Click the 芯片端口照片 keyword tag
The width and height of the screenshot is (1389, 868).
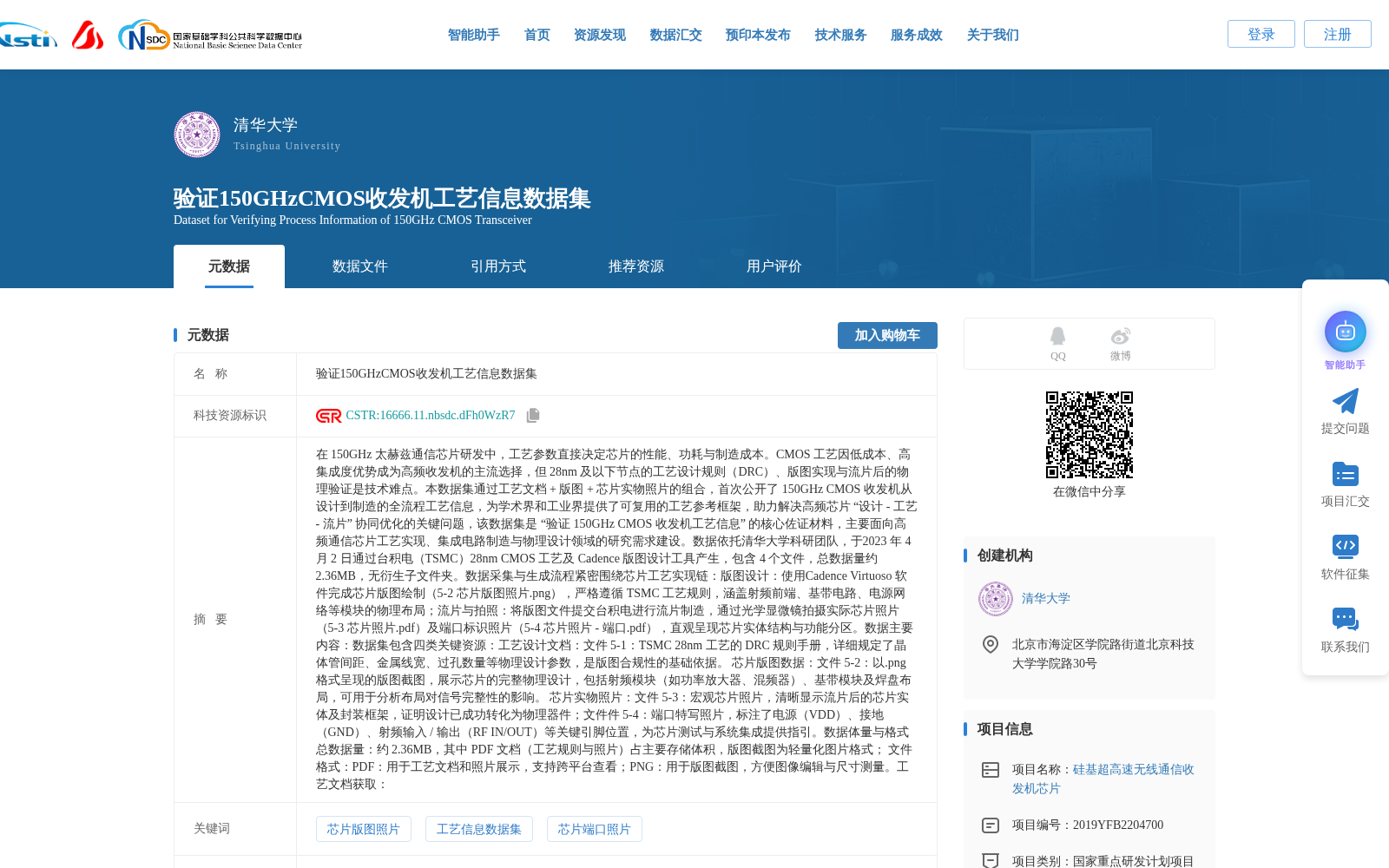tap(595, 829)
